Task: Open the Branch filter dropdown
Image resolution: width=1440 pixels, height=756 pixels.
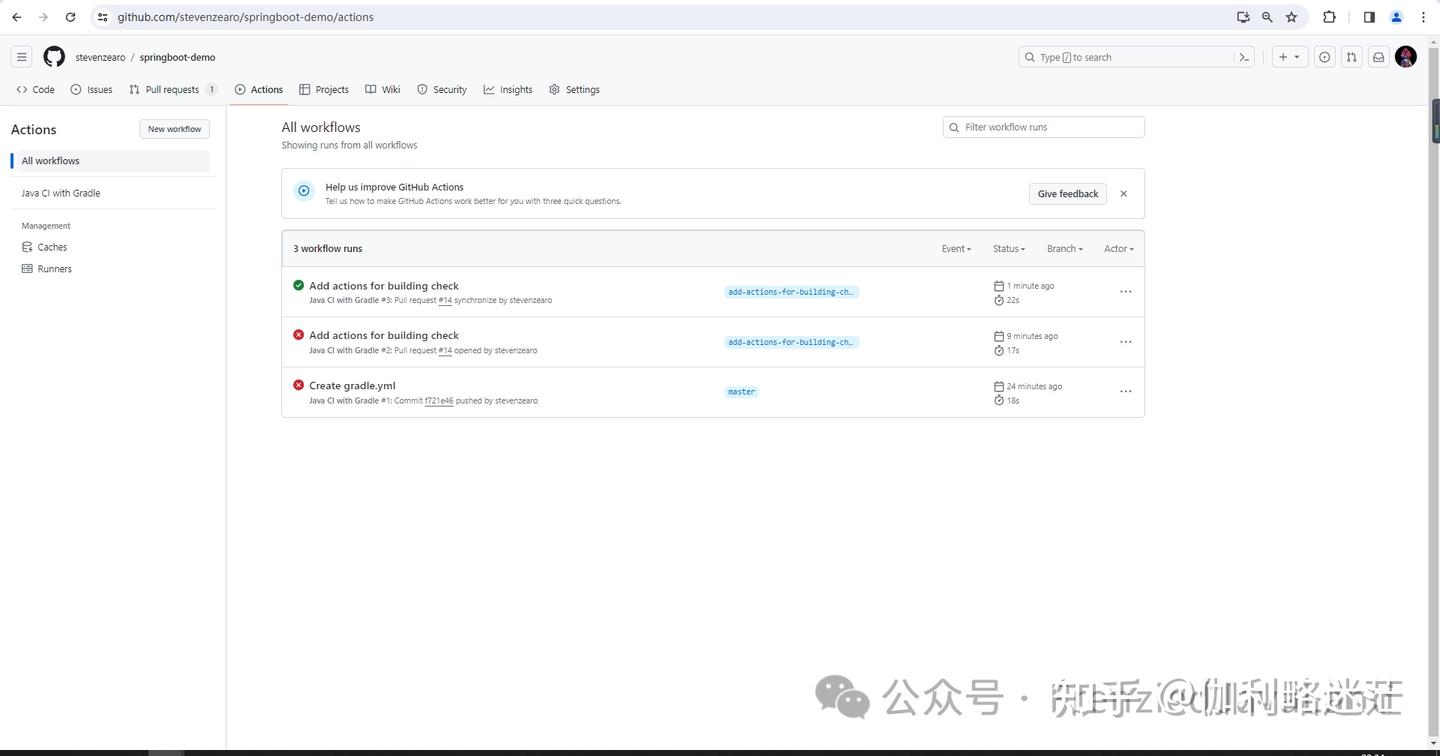Action: [1064, 248]
